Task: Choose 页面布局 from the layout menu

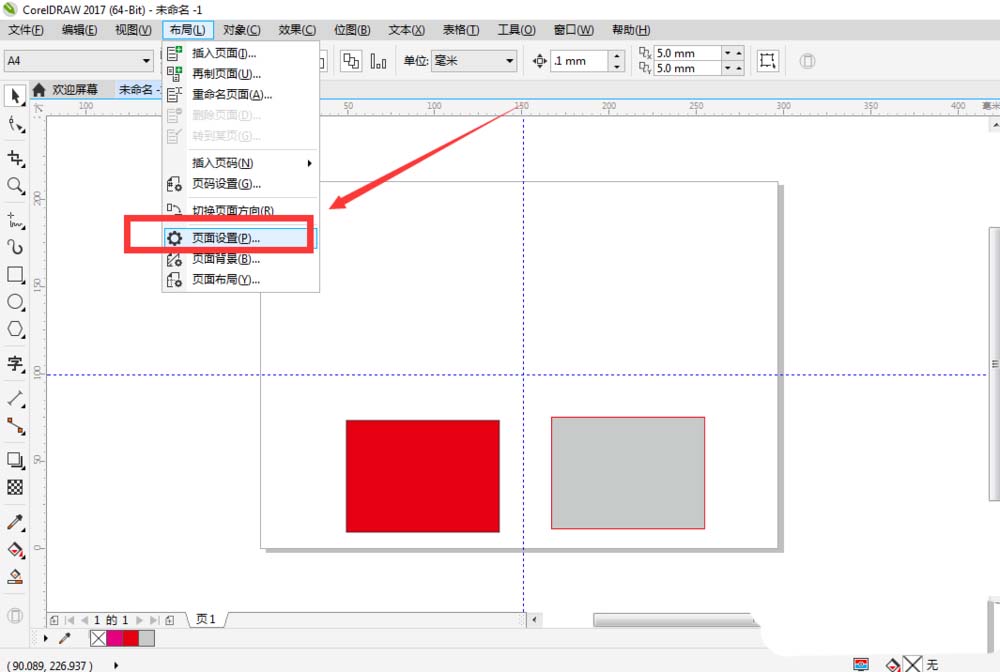Action: click(240, 280)
